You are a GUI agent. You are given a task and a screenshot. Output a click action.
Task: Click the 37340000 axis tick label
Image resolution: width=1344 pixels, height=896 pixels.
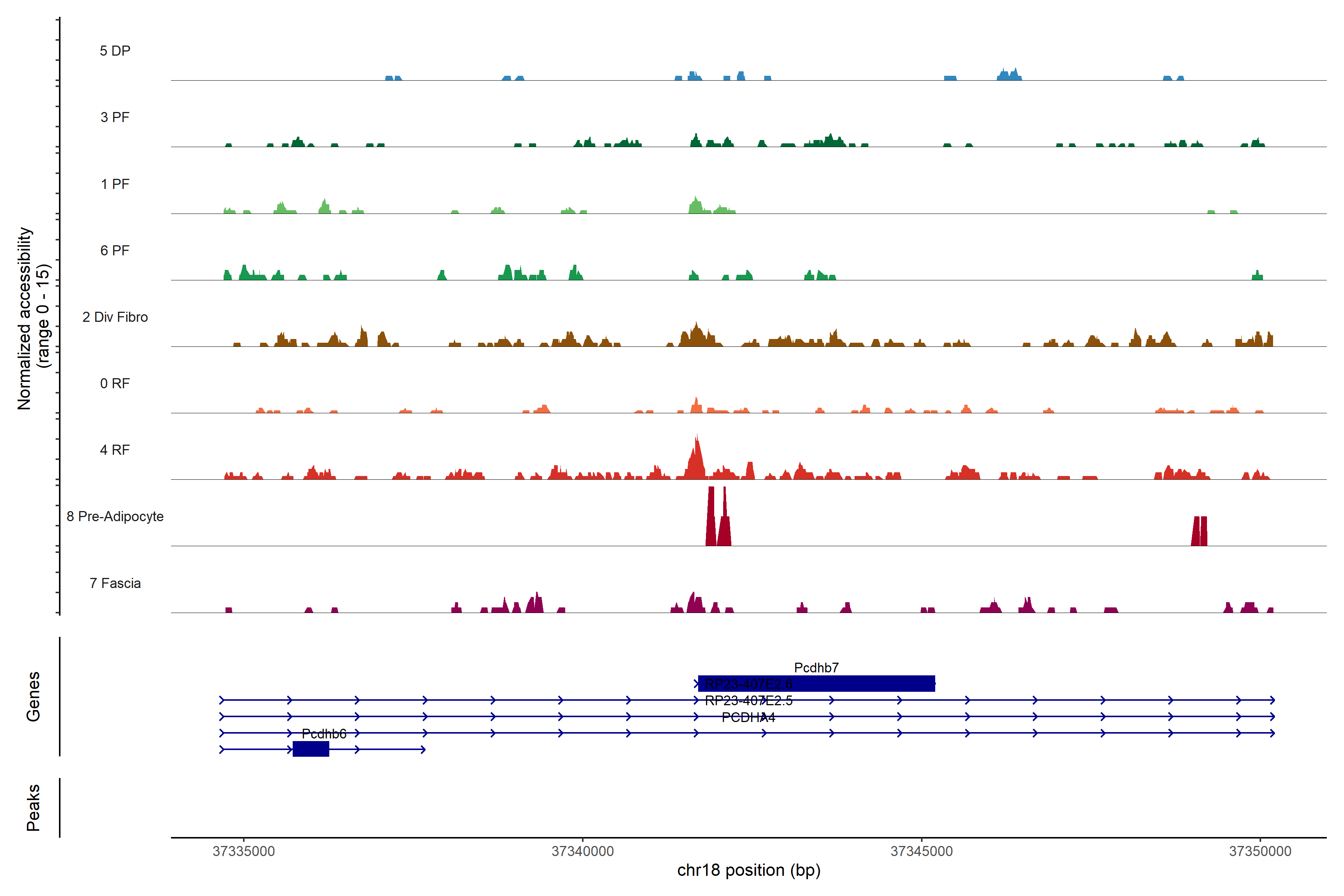coord(582,852)
